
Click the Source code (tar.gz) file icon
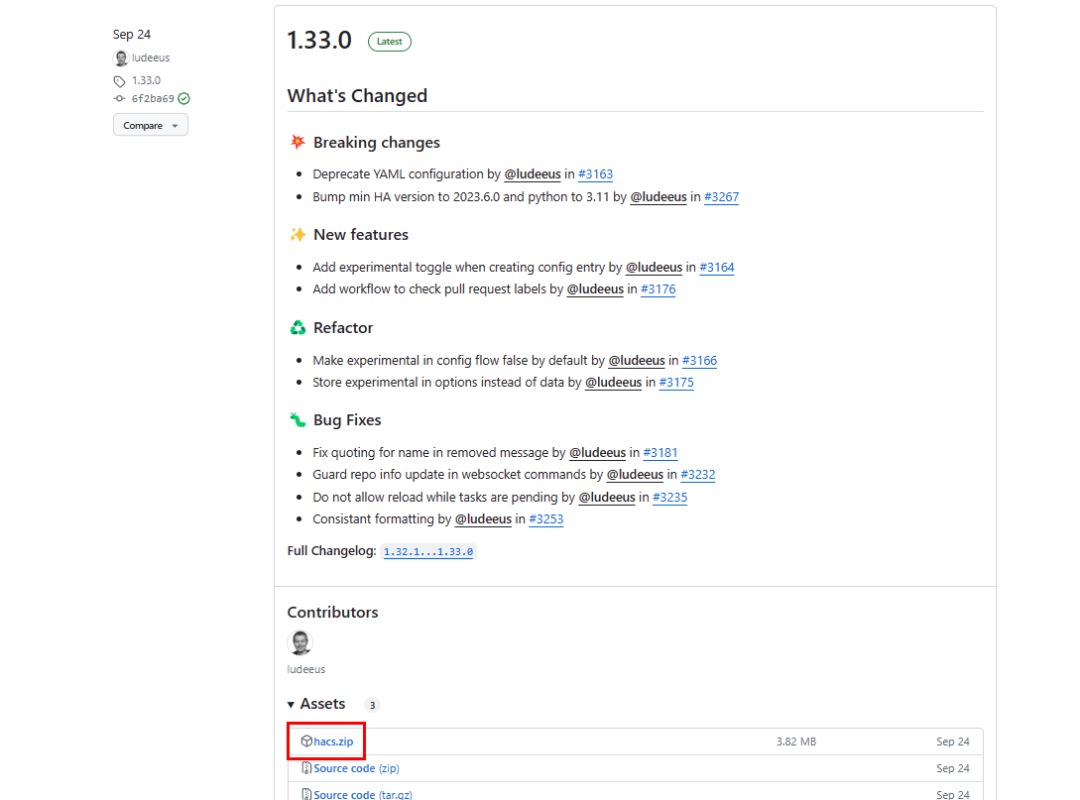coord(307,794)
